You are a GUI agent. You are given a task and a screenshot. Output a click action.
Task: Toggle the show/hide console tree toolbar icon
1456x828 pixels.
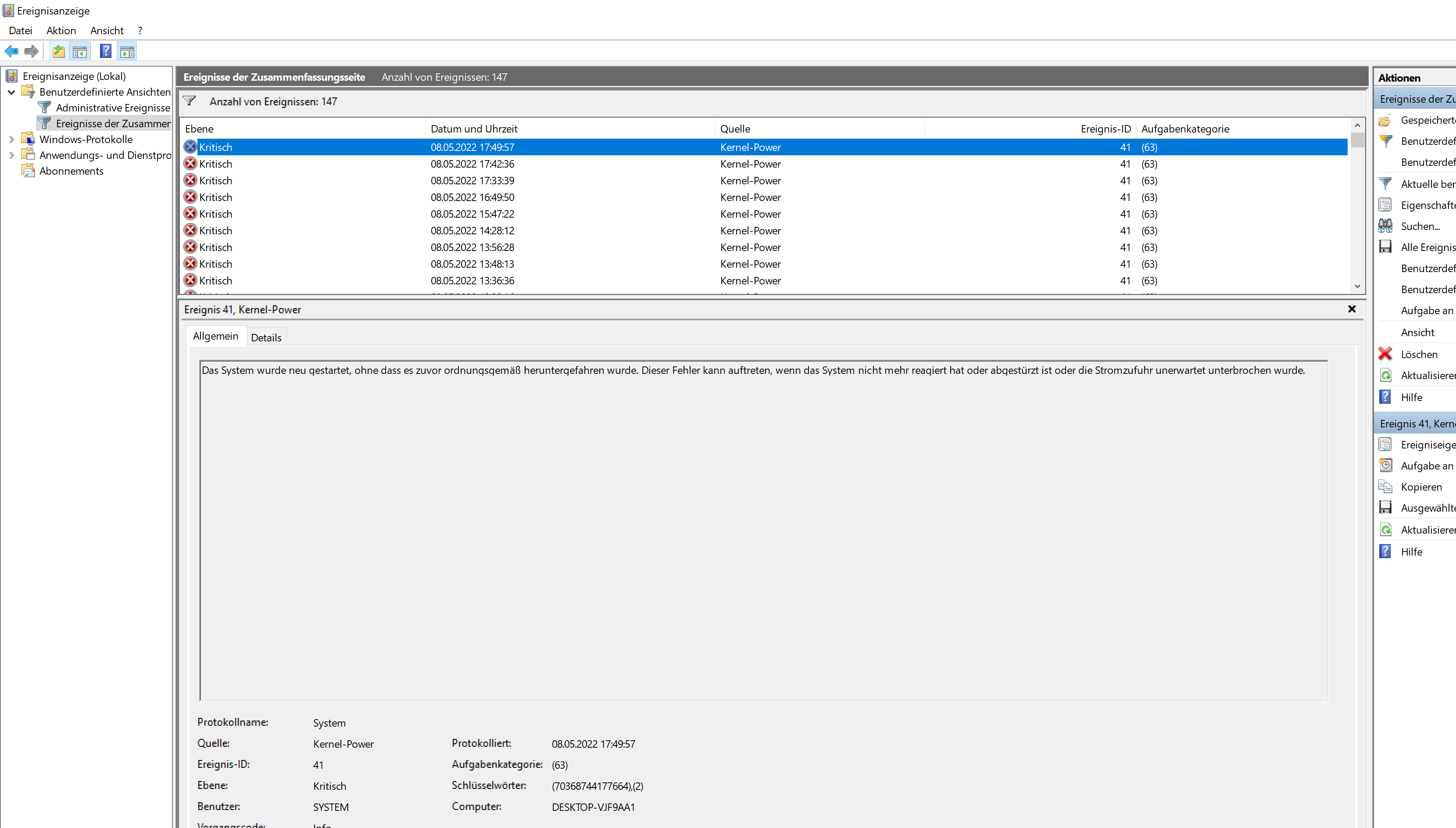click(x=79, y=51)
